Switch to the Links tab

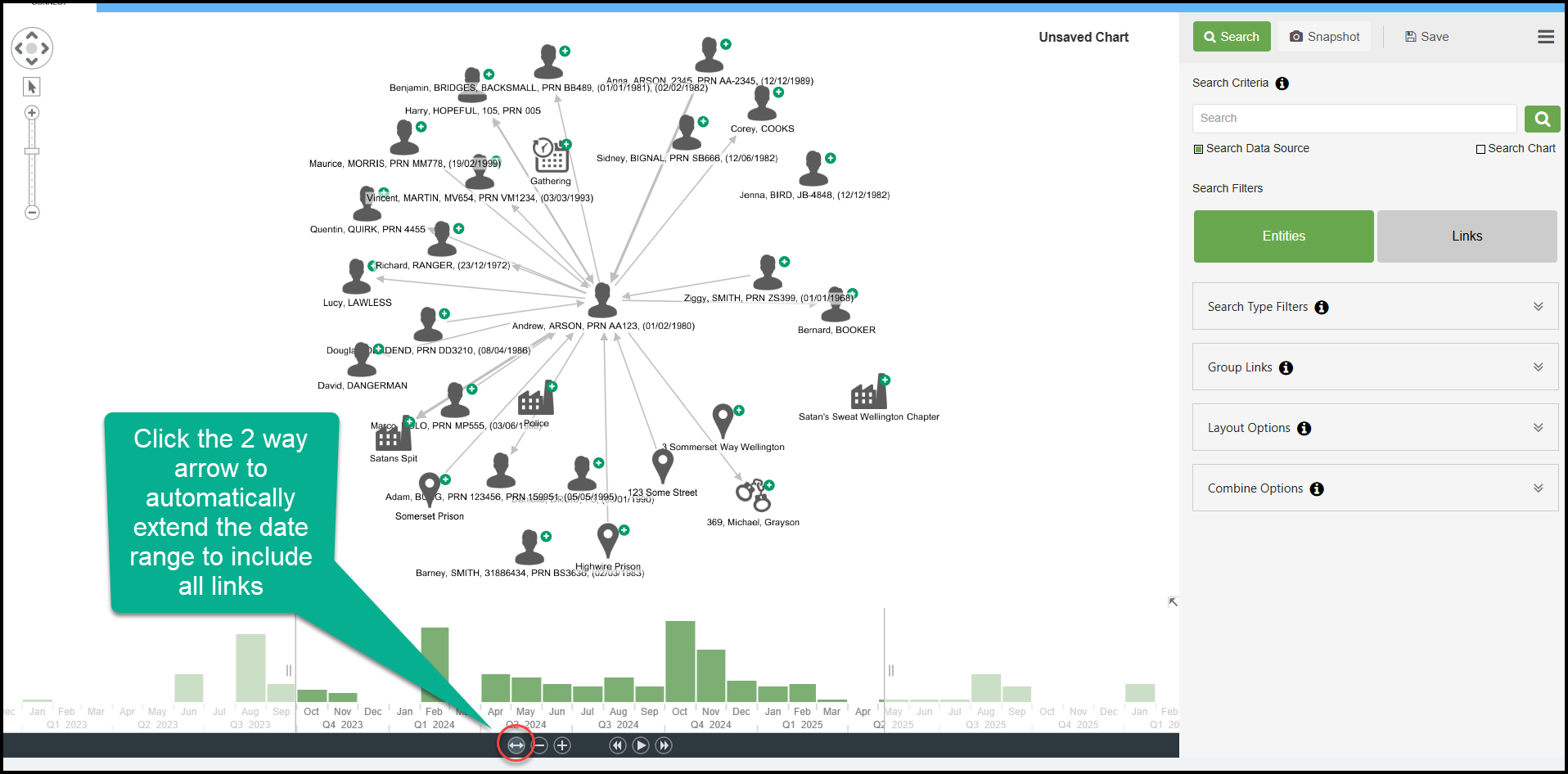1467,236
